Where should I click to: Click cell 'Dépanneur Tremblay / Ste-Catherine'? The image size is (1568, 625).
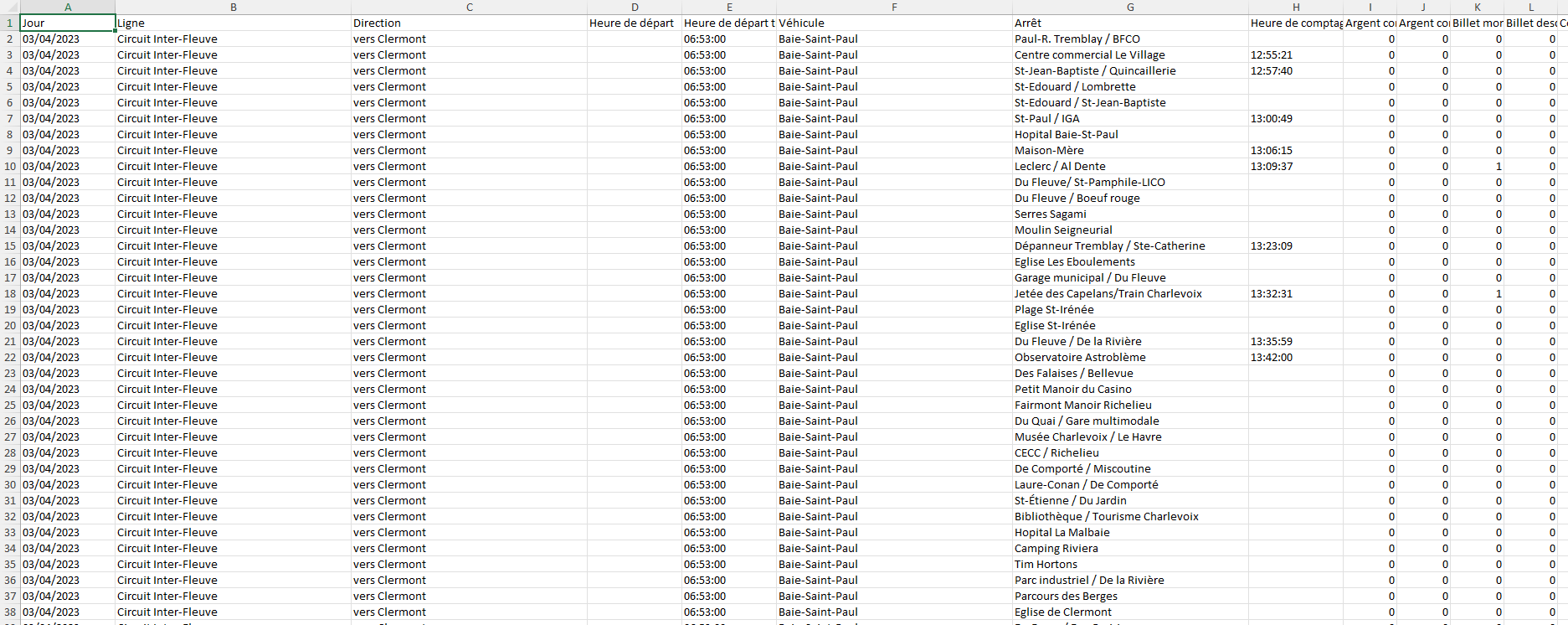click(1131, 245)
